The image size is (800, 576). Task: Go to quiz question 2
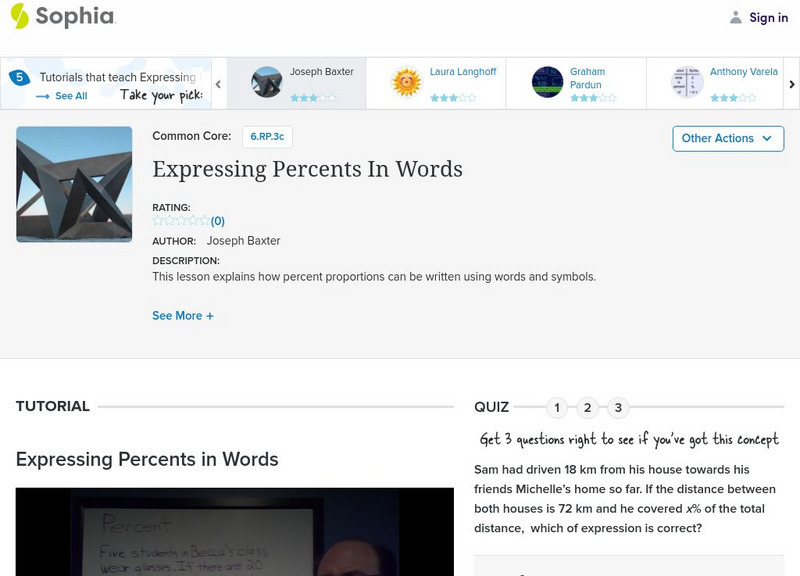(x=588, y=407)
